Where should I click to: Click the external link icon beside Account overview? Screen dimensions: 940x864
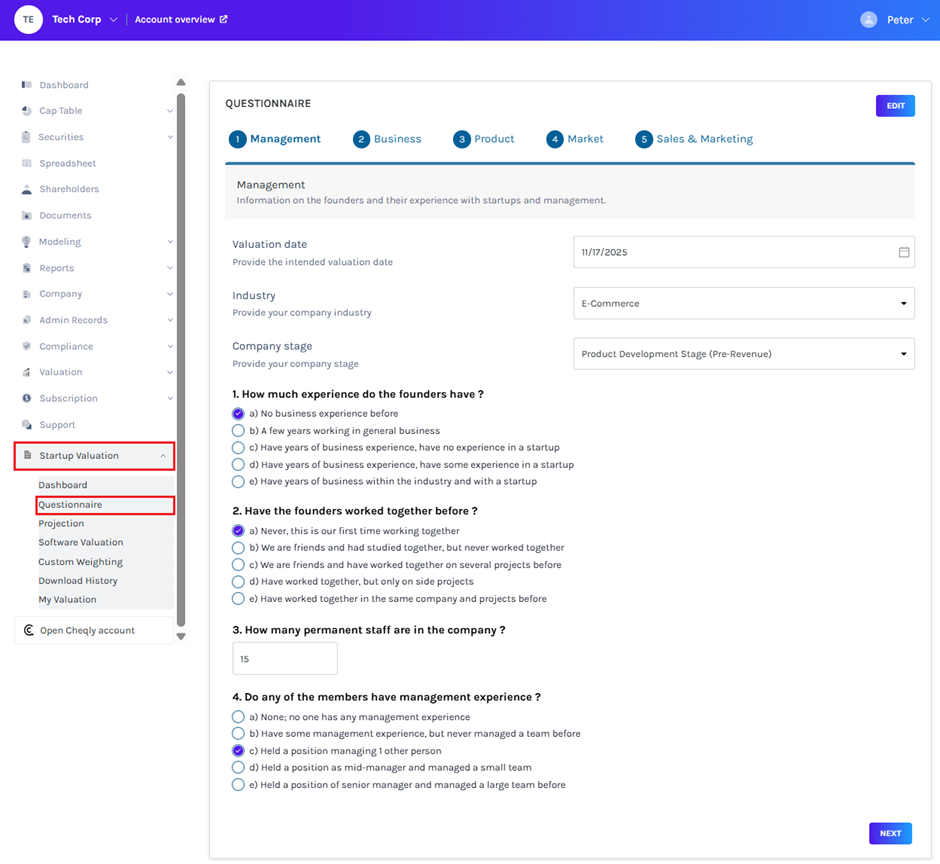[x=224, y=19]
